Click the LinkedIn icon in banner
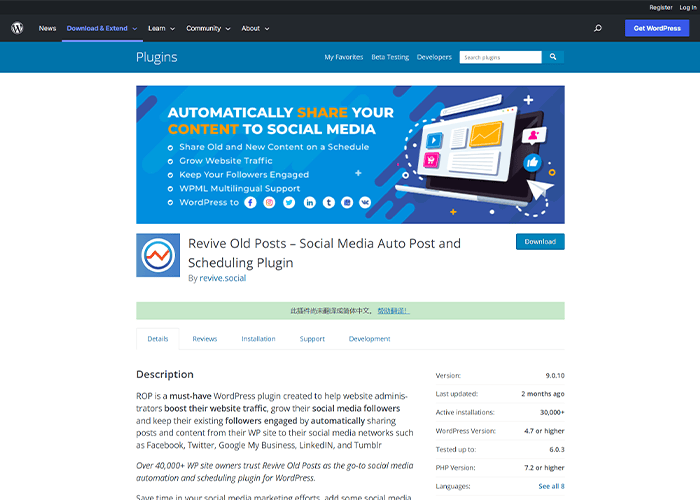This screenshot has height=500, width=700. point(309,203)
